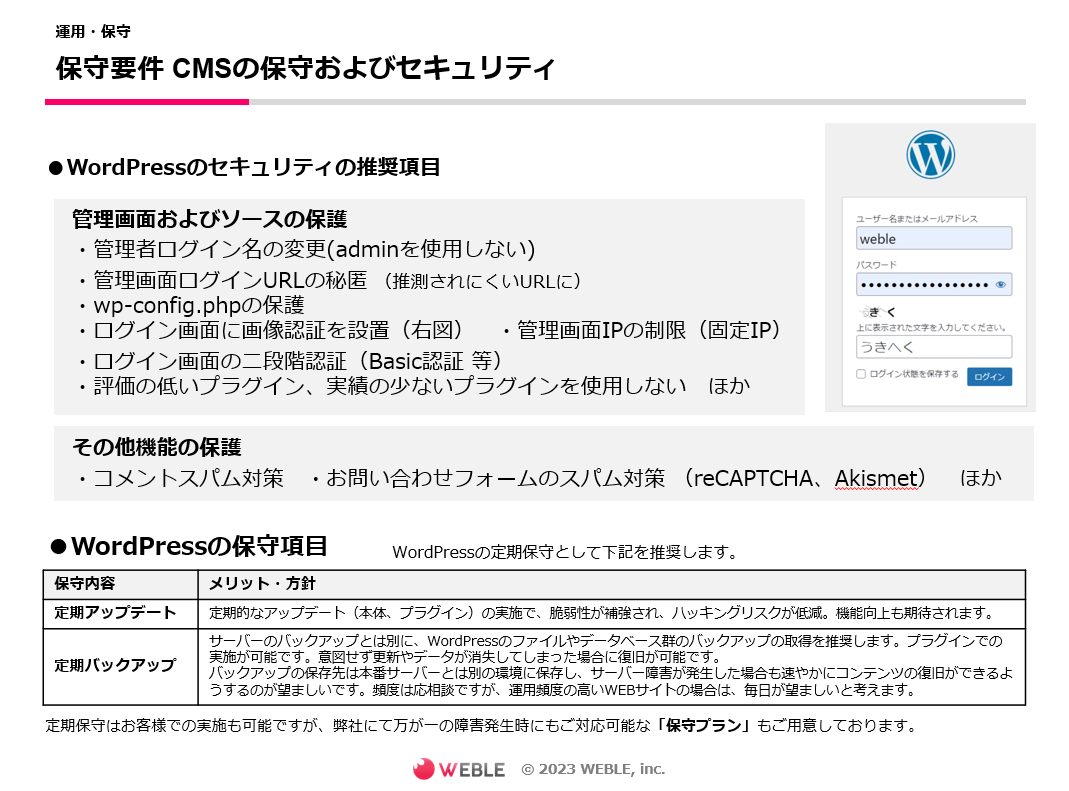Click the backup description starting サーバーのバックアップとは別に
Image resolution: width=1069 pixels, height=791 pixels.
[x=612, y=666]
